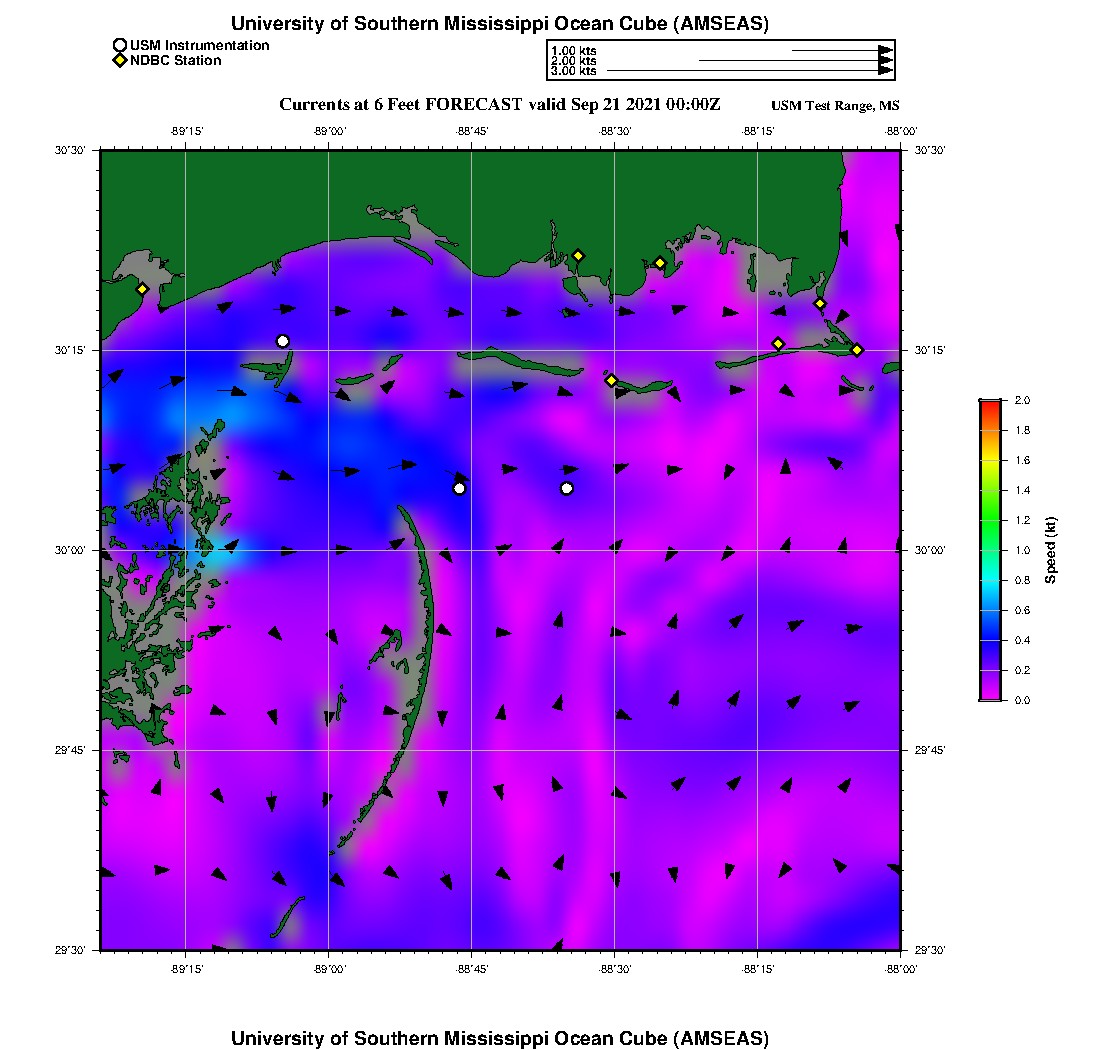Image resolution: width=1100 pixels, height=1050 pixels.
Task: Click the top-axis '-88°45'' longitude label
Action: point(472,132)
